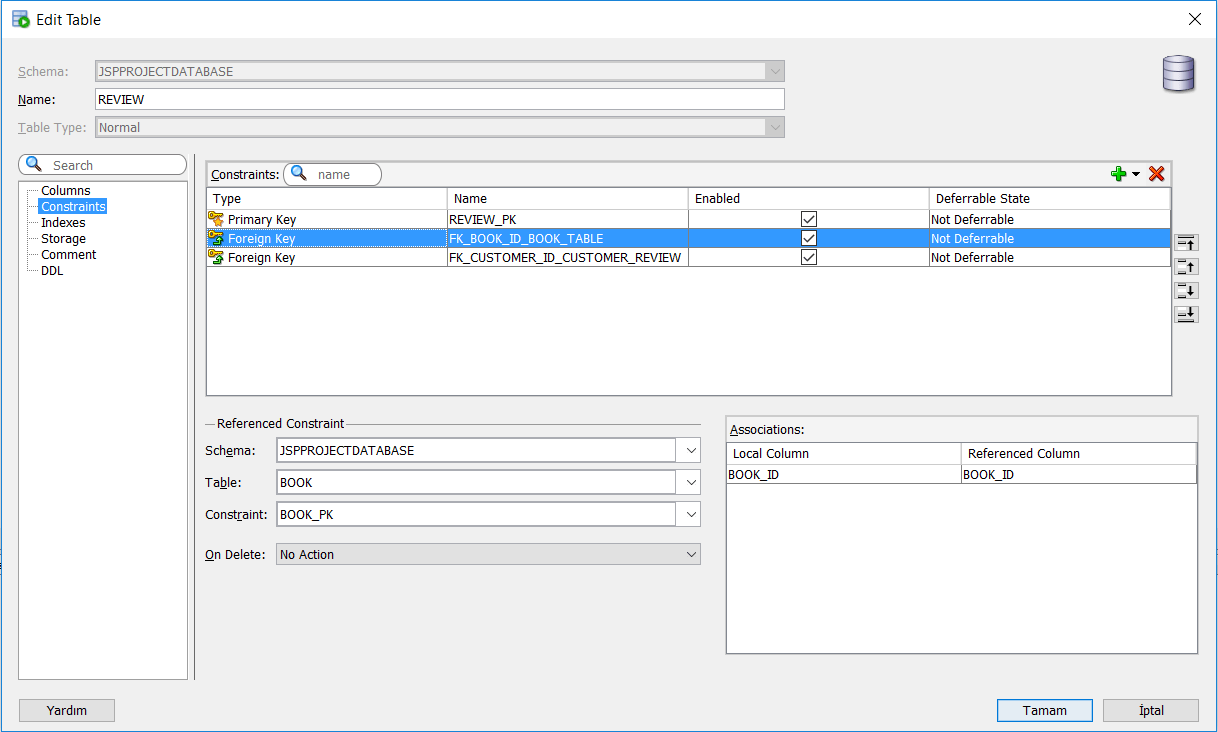Click the Type column header
Viewport: 1218px width, 732px height.
(327, 198)
